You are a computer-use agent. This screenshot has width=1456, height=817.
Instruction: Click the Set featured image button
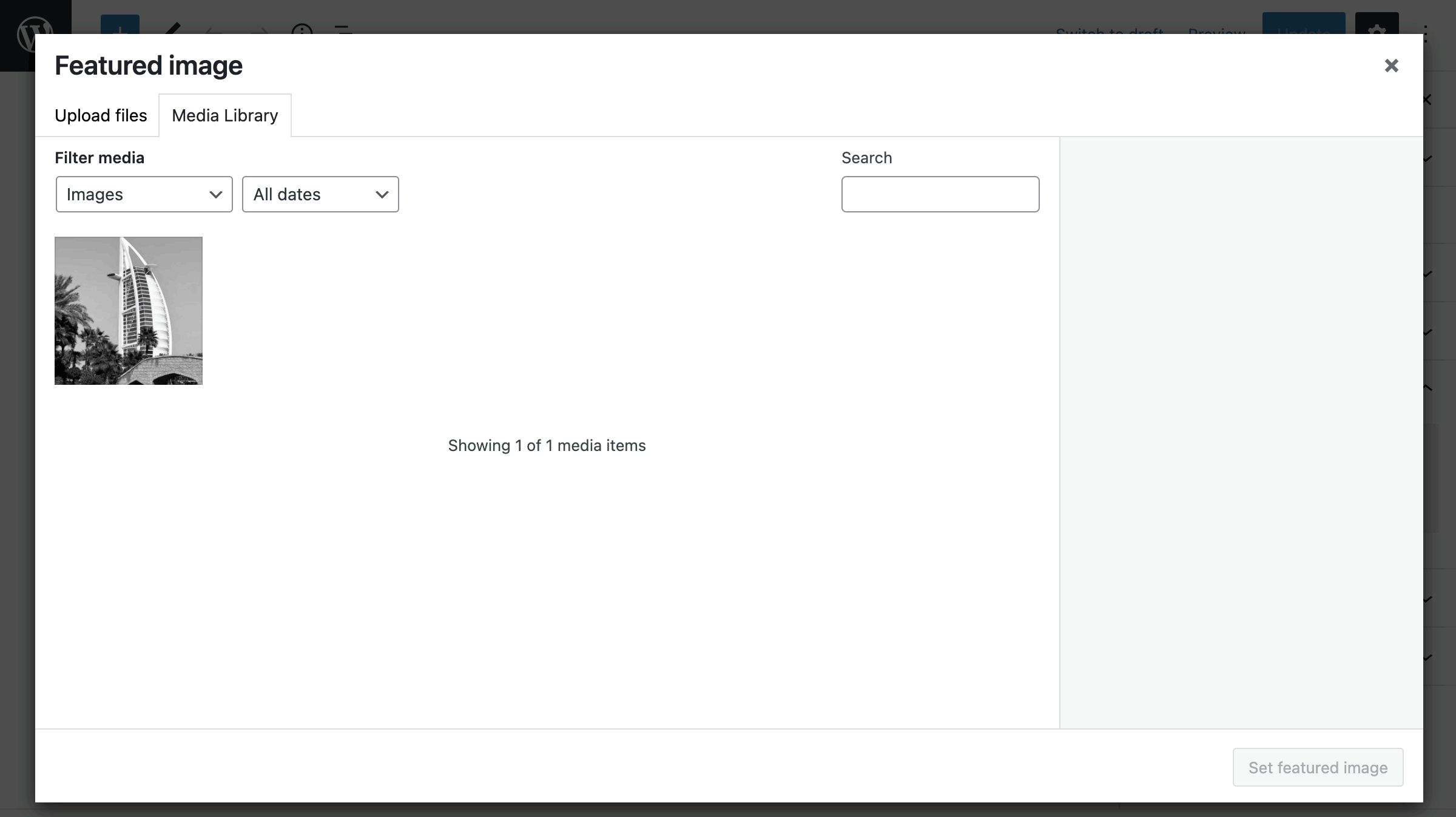1317,767
